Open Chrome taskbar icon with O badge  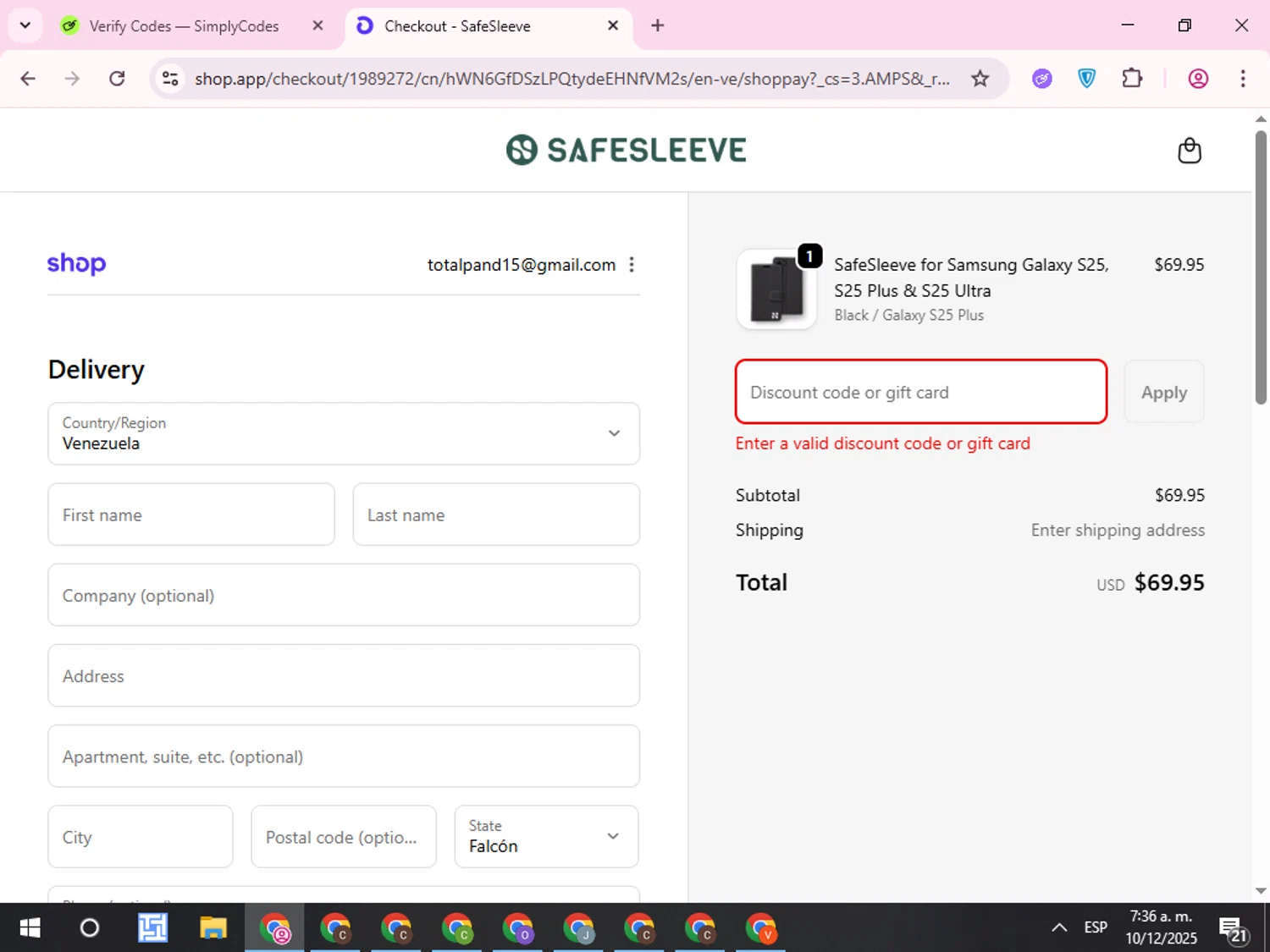[x=518, y=928]
